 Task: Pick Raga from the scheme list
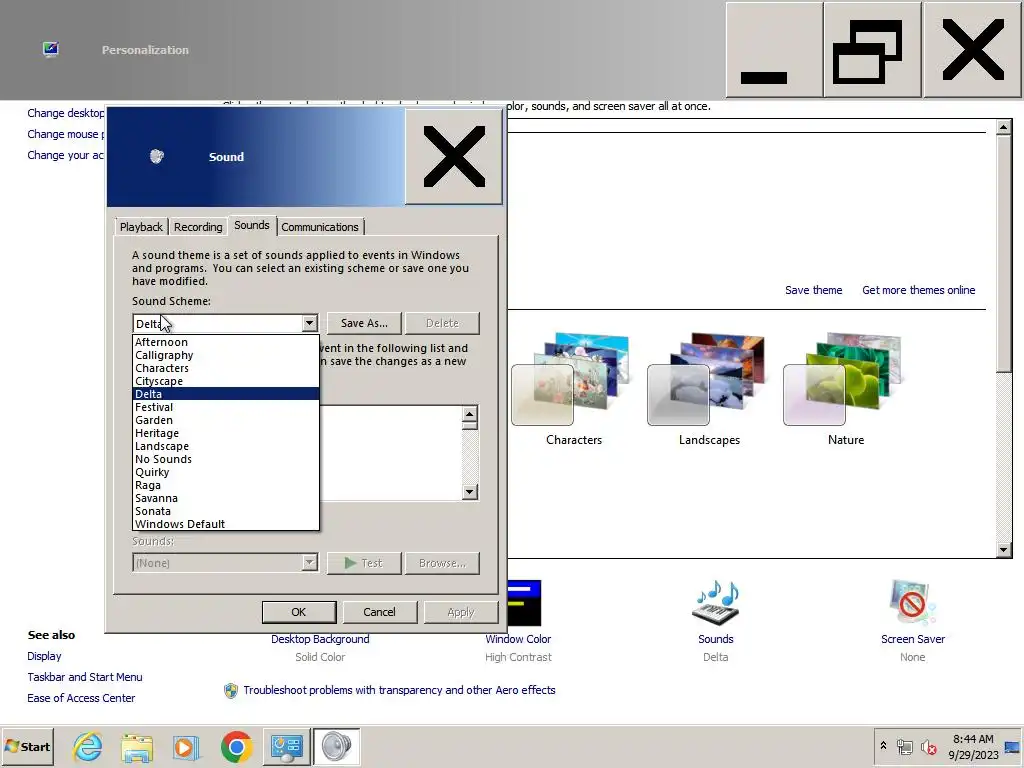tap(225, 485)
